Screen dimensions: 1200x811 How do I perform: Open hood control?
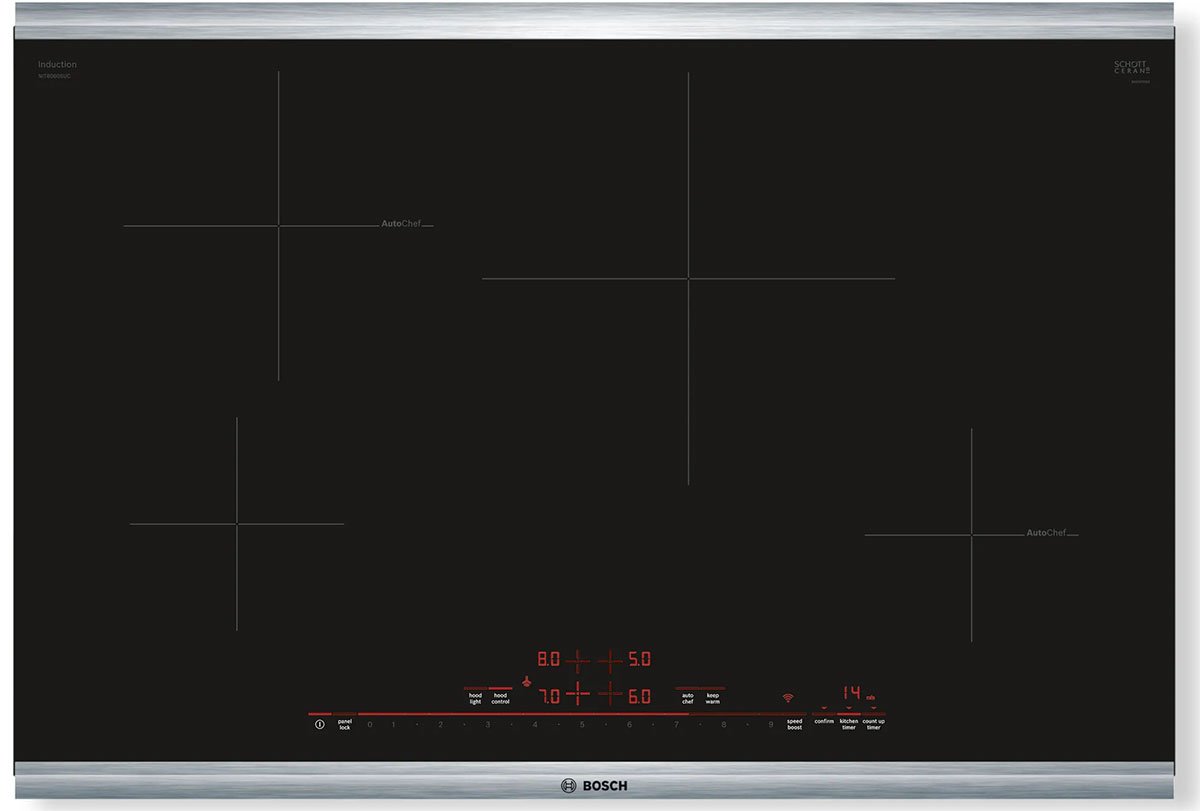click(x=500, y=697)
